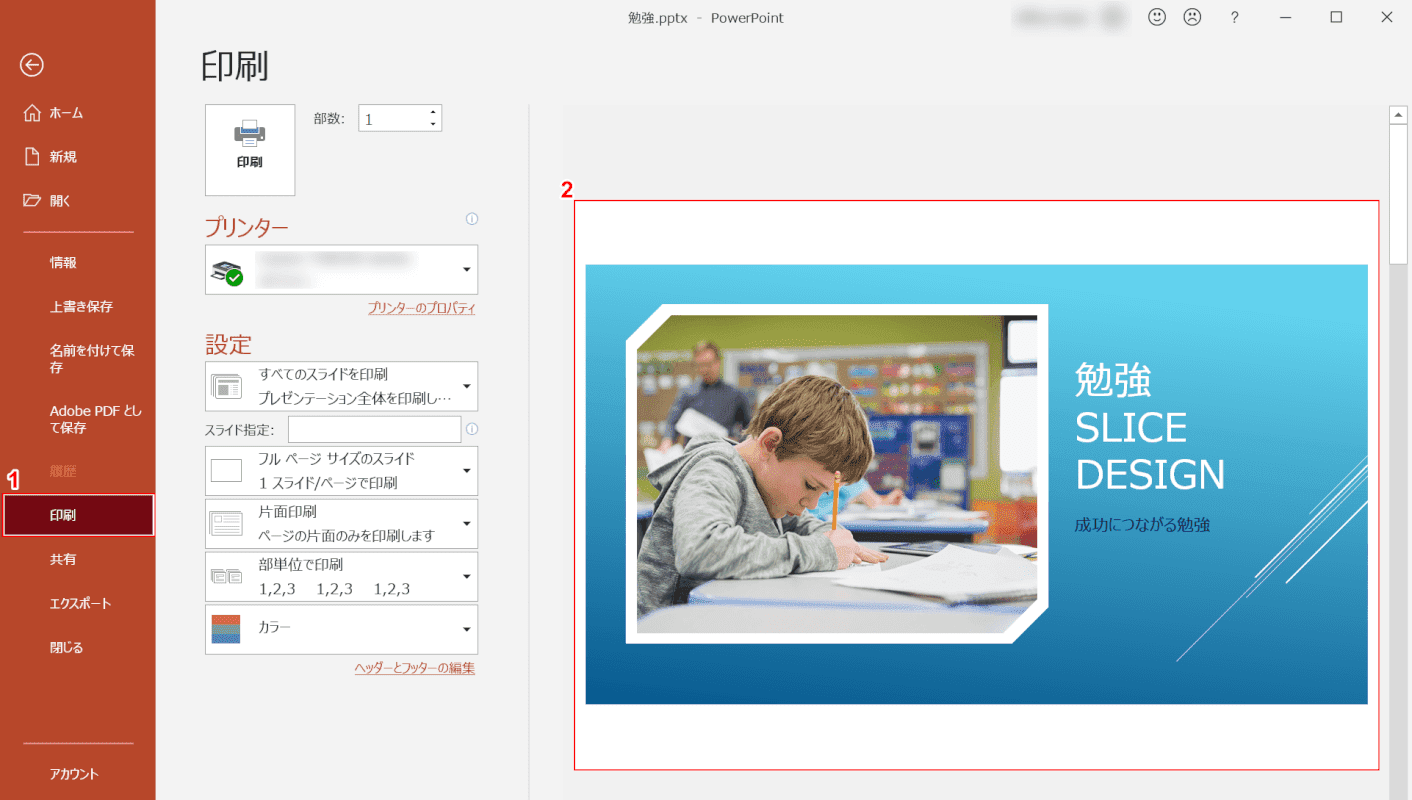Send a smile feedback icon
This screenshot has width=1412, height=800.
(x=1157, y=17)
